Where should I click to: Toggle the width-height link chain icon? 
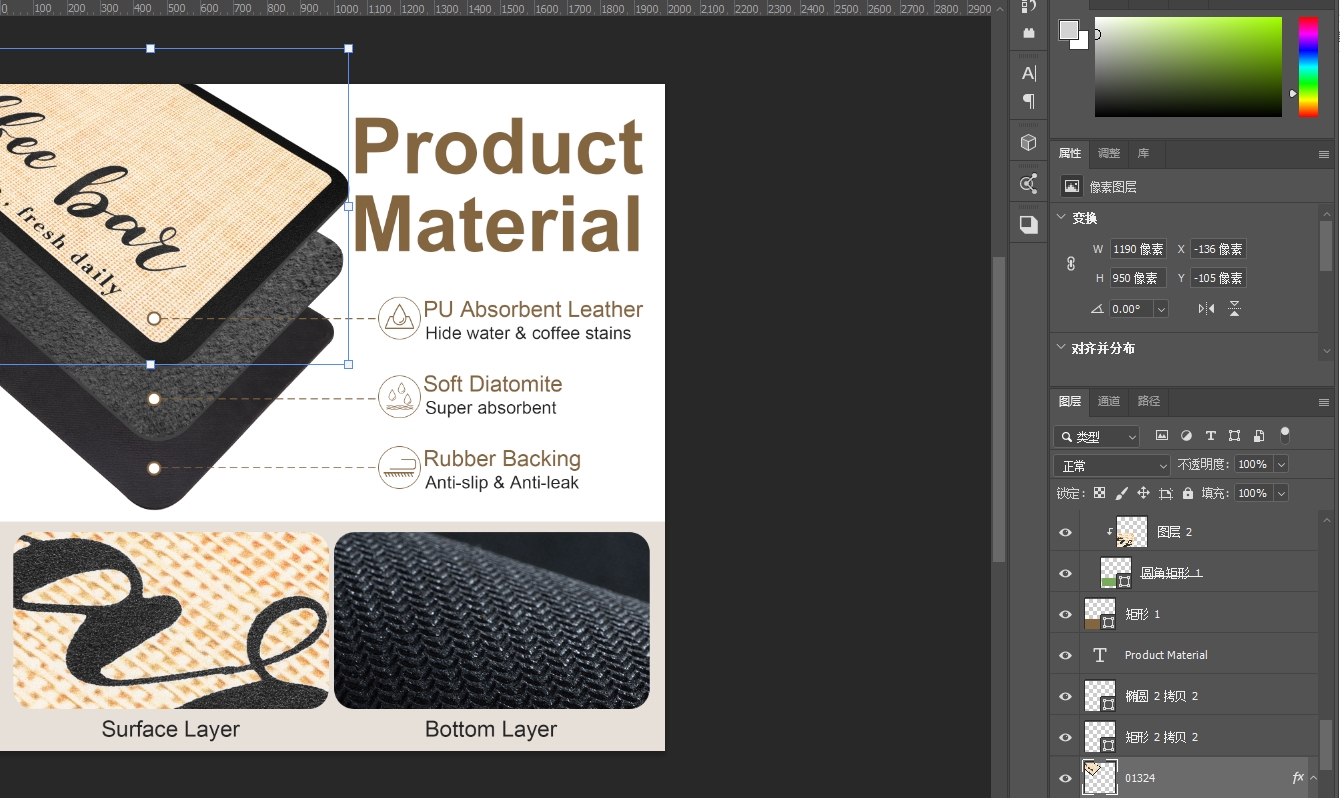(1071, 264)
